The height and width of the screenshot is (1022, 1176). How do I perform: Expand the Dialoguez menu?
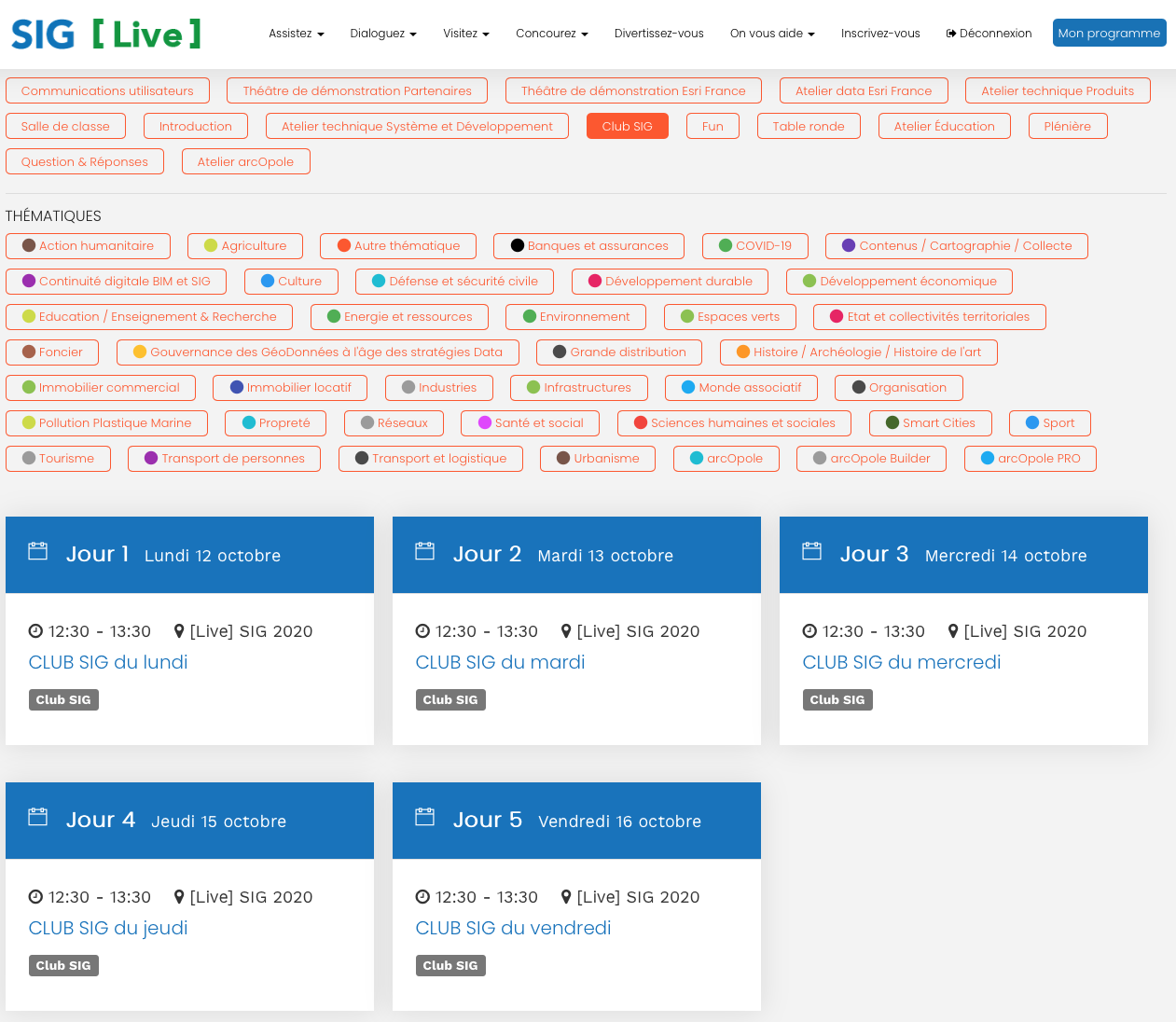(x=383, y=34)
